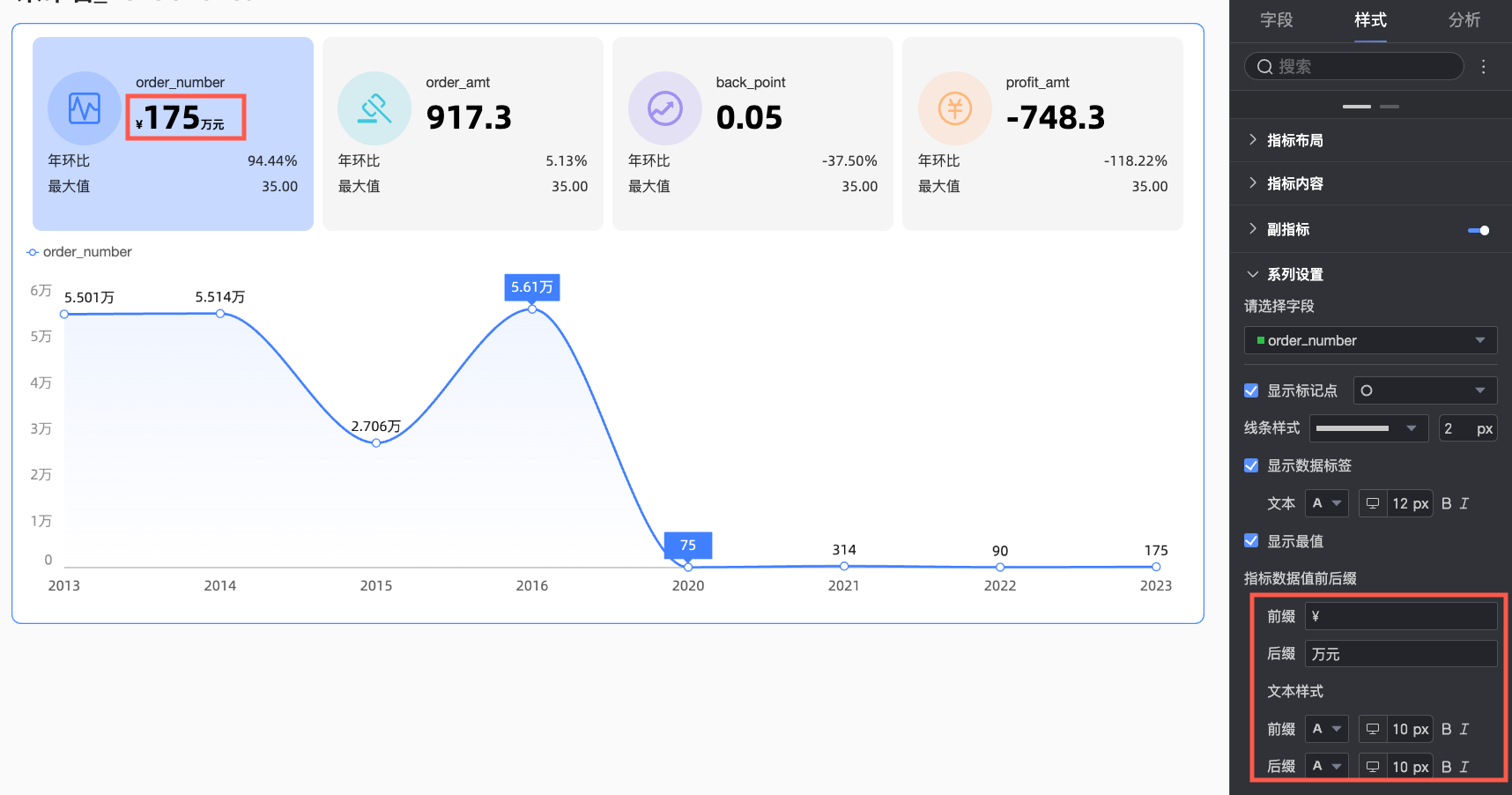Click the 2023 data point labeled 175
Screen dimensions: 1512x795
(x=1156, y=567)
